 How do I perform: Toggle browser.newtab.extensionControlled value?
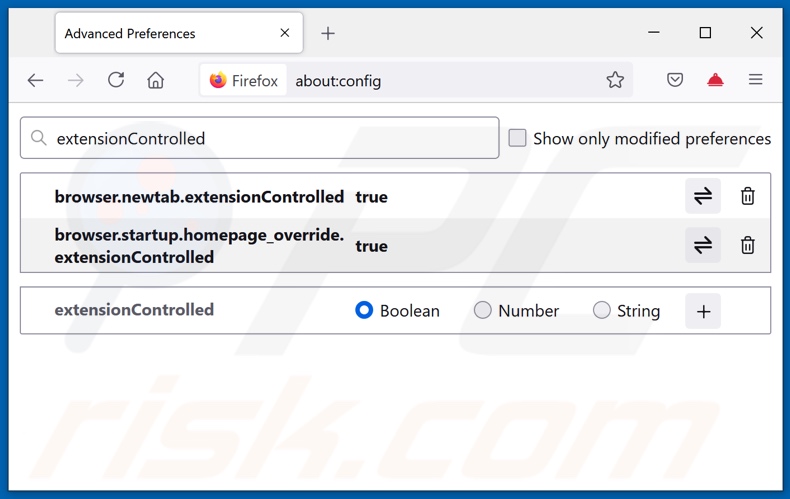(702, 196)
